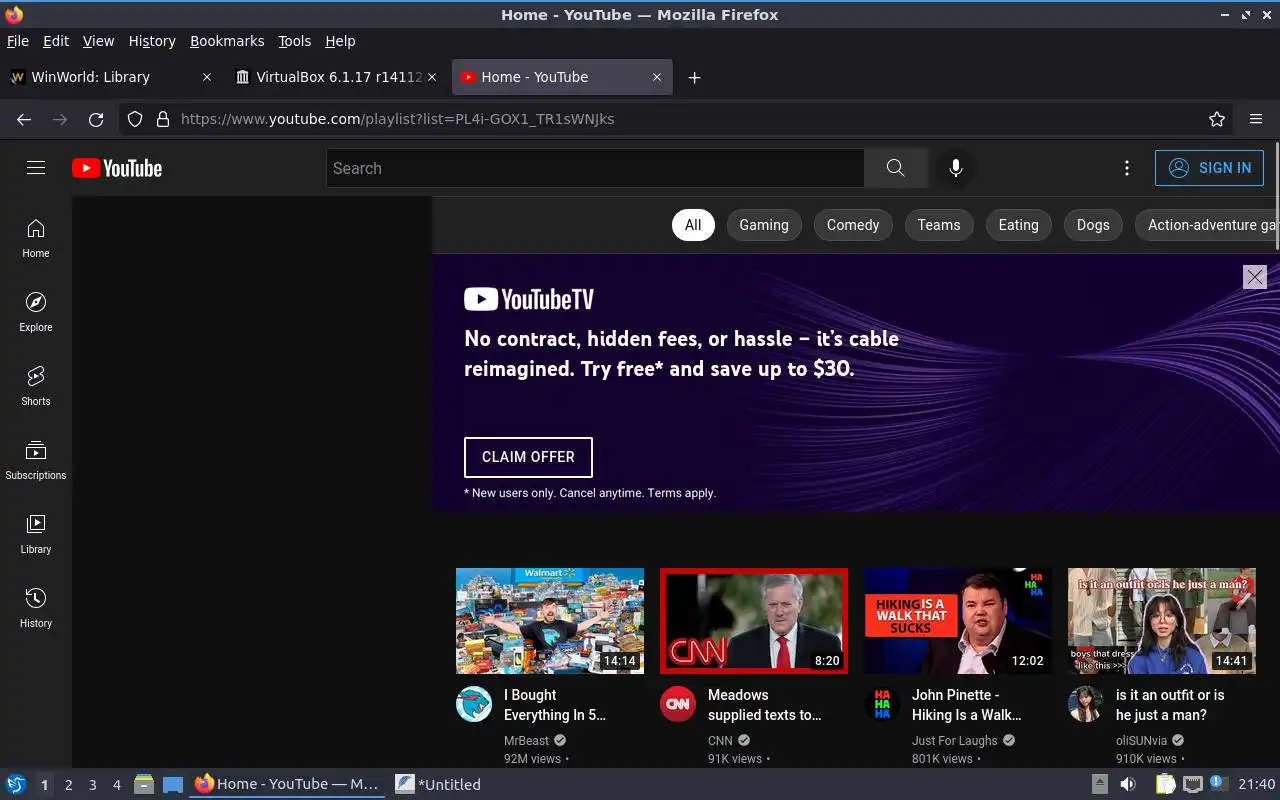Switch to VirtualBox 6.1.17 tab
This screenshot has width=1280, height=800.
click(x=337, y=77)
